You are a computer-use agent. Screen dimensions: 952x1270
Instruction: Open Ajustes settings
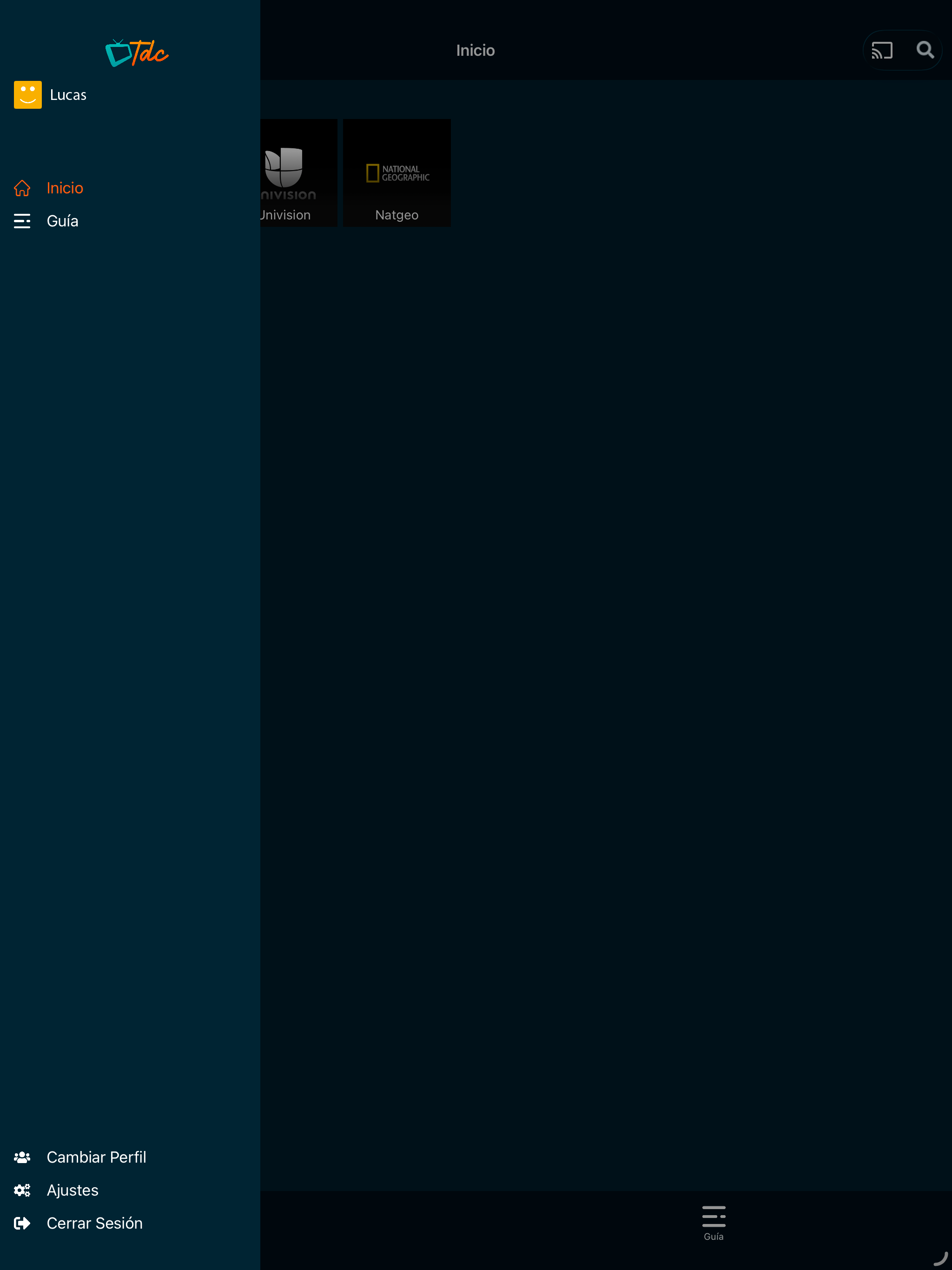point(73,1190)
